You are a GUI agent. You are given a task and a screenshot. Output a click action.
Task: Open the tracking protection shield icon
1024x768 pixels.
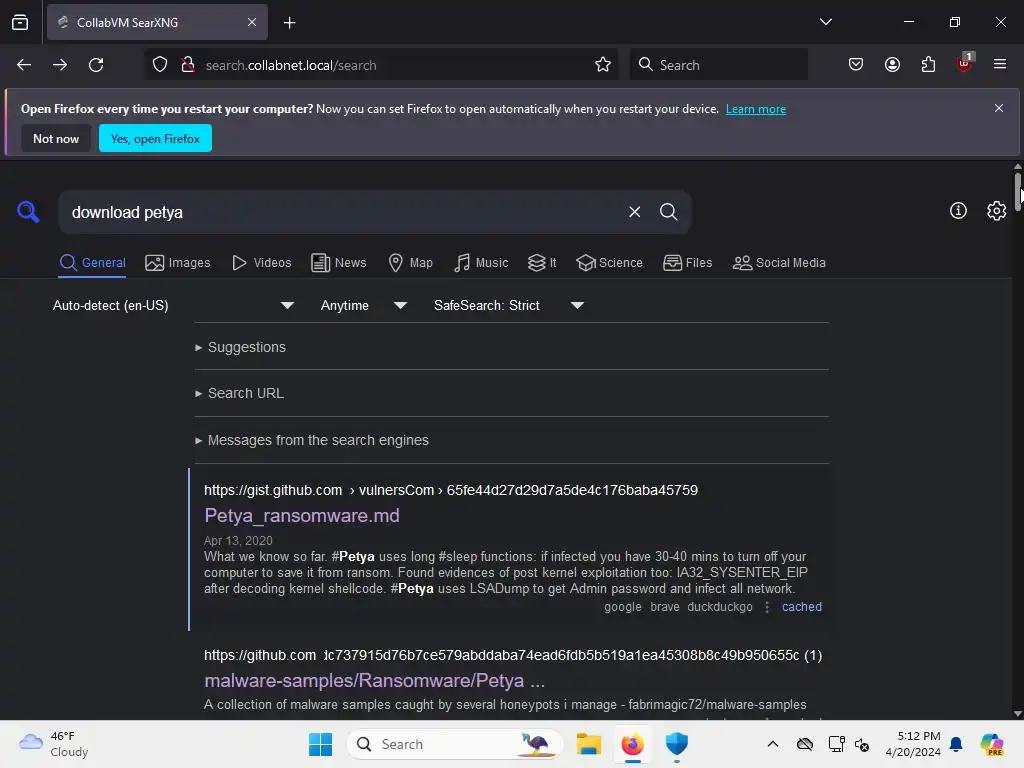160,65
